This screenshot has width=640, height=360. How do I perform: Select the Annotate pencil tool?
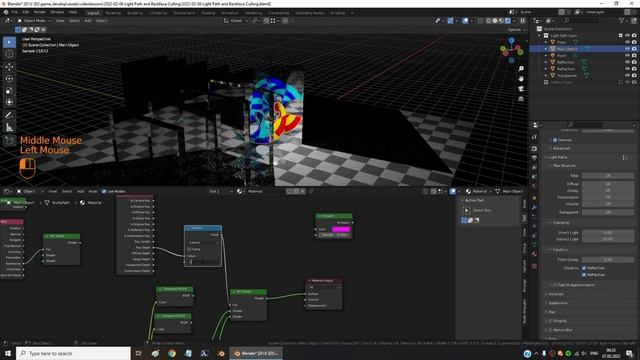point(9,115)
